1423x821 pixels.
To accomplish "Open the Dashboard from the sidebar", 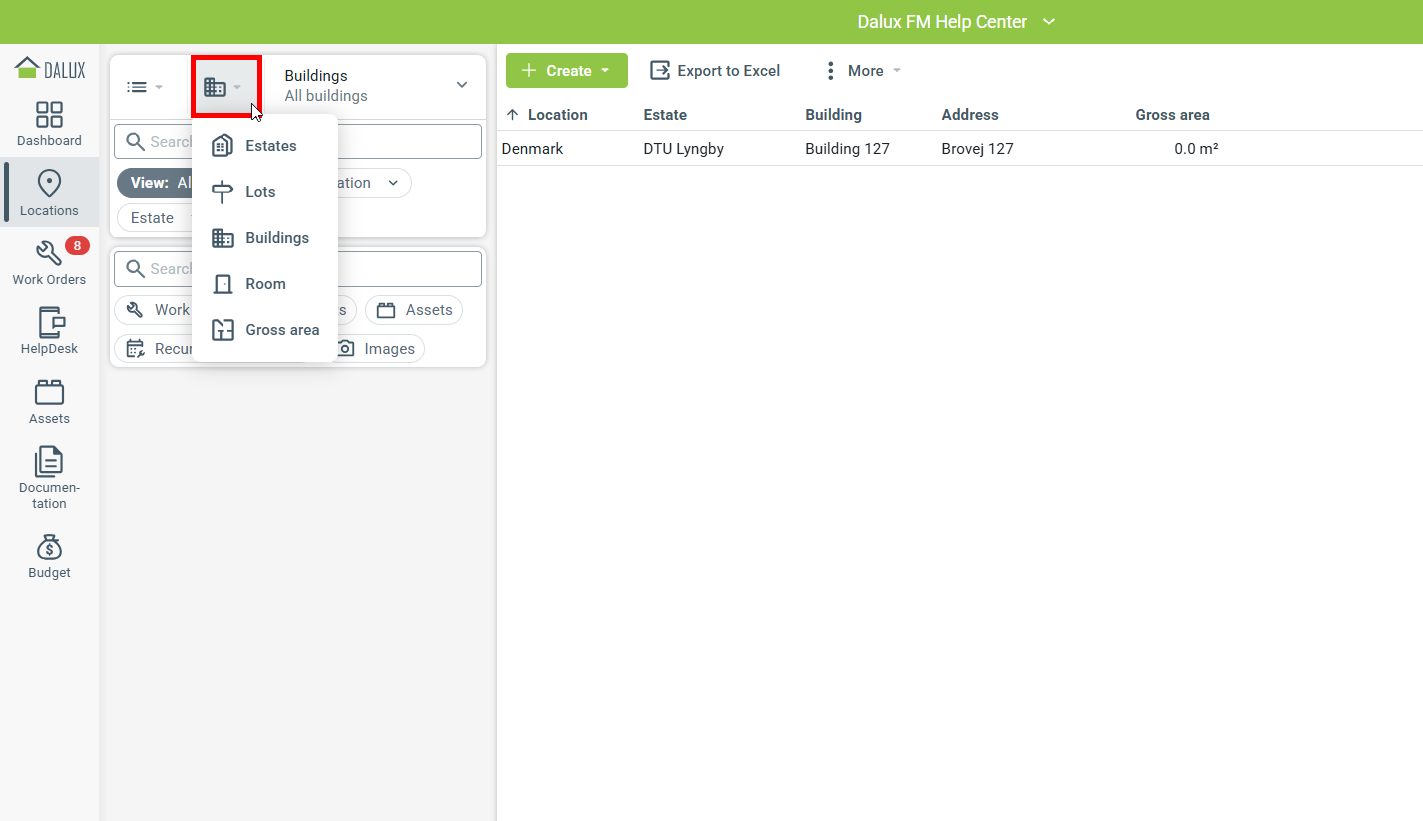I will (49, 123).
